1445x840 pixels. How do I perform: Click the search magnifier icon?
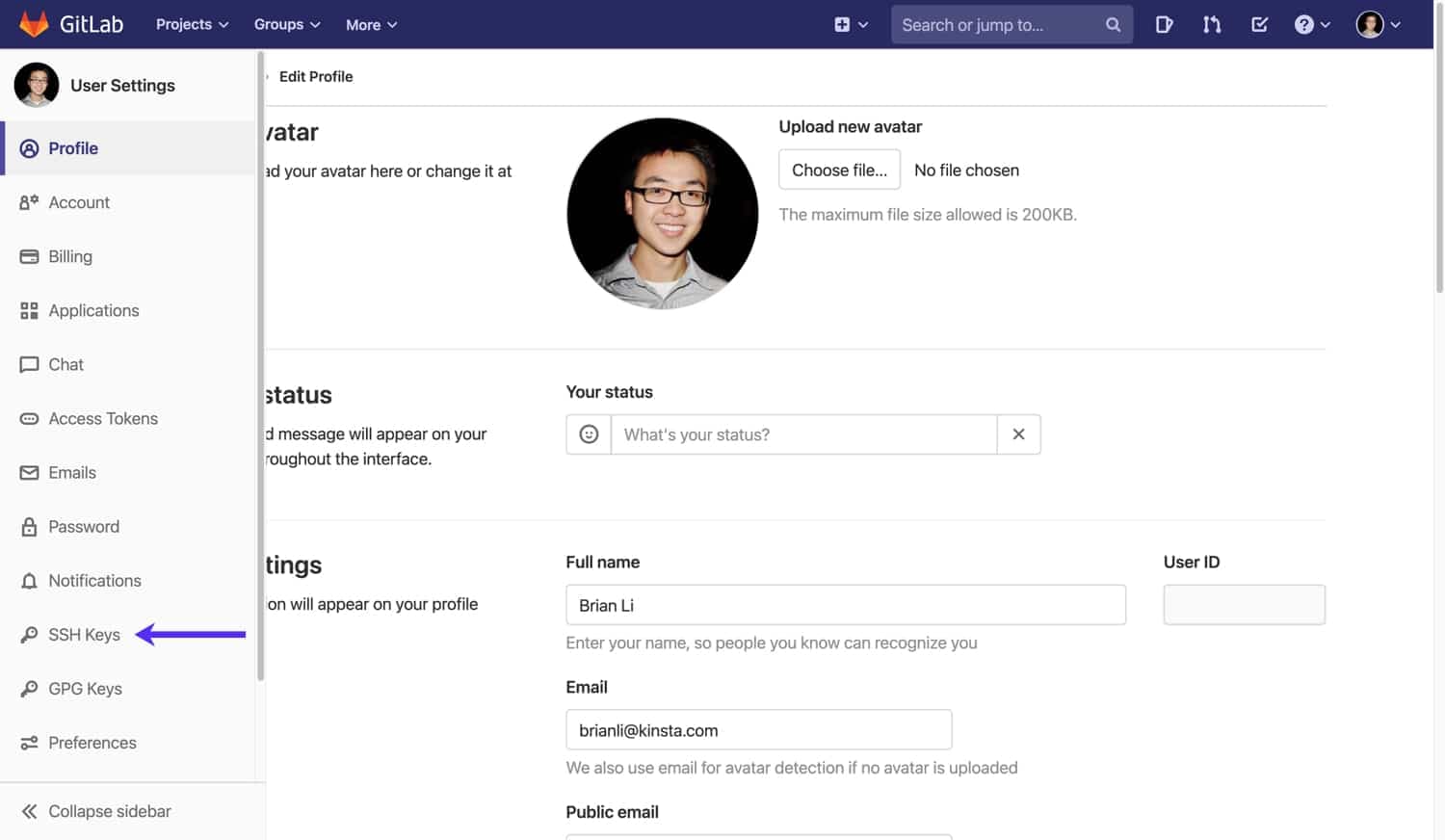[x=1113, y=24]
